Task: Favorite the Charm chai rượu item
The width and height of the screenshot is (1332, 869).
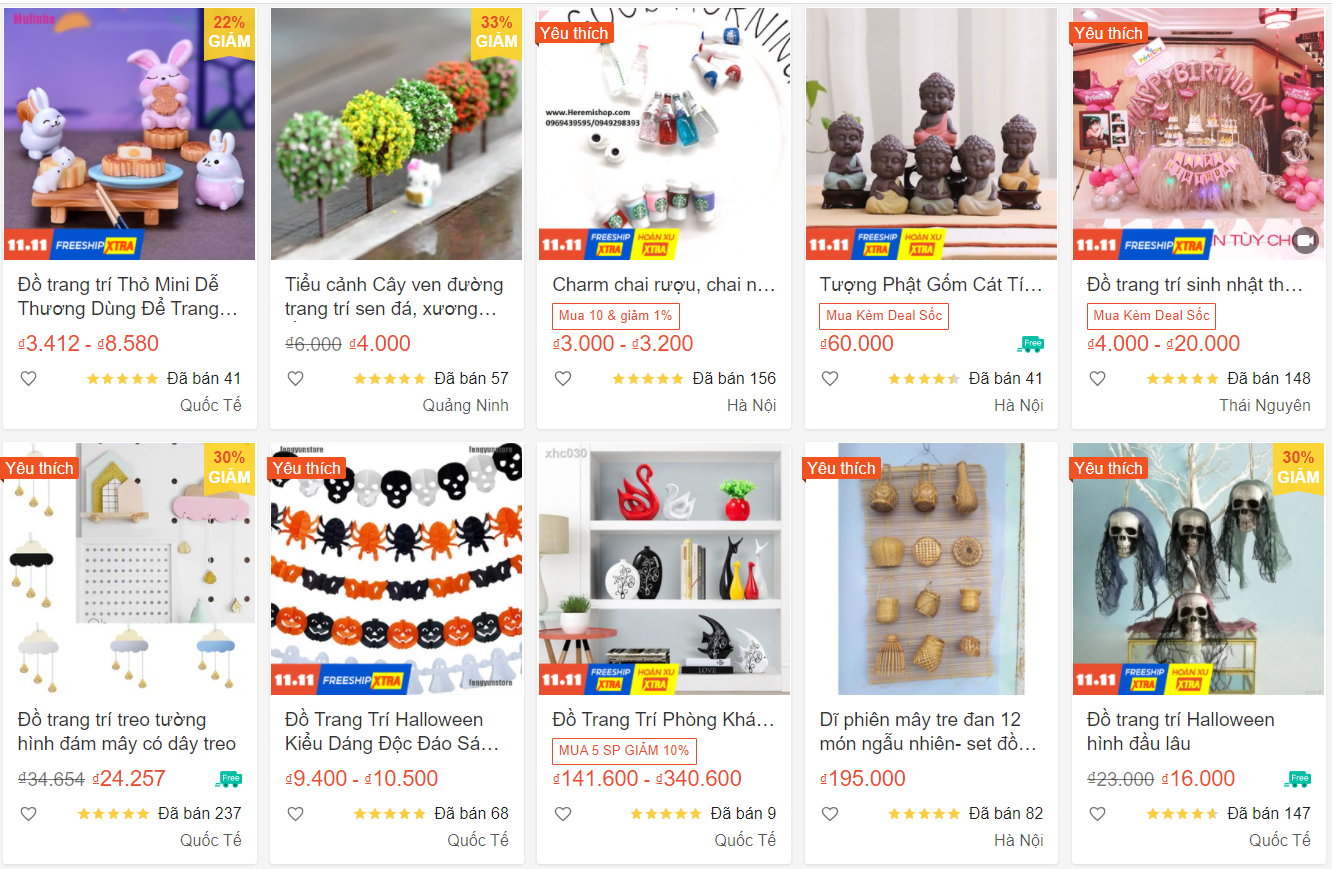Action: tap(563, 379)
